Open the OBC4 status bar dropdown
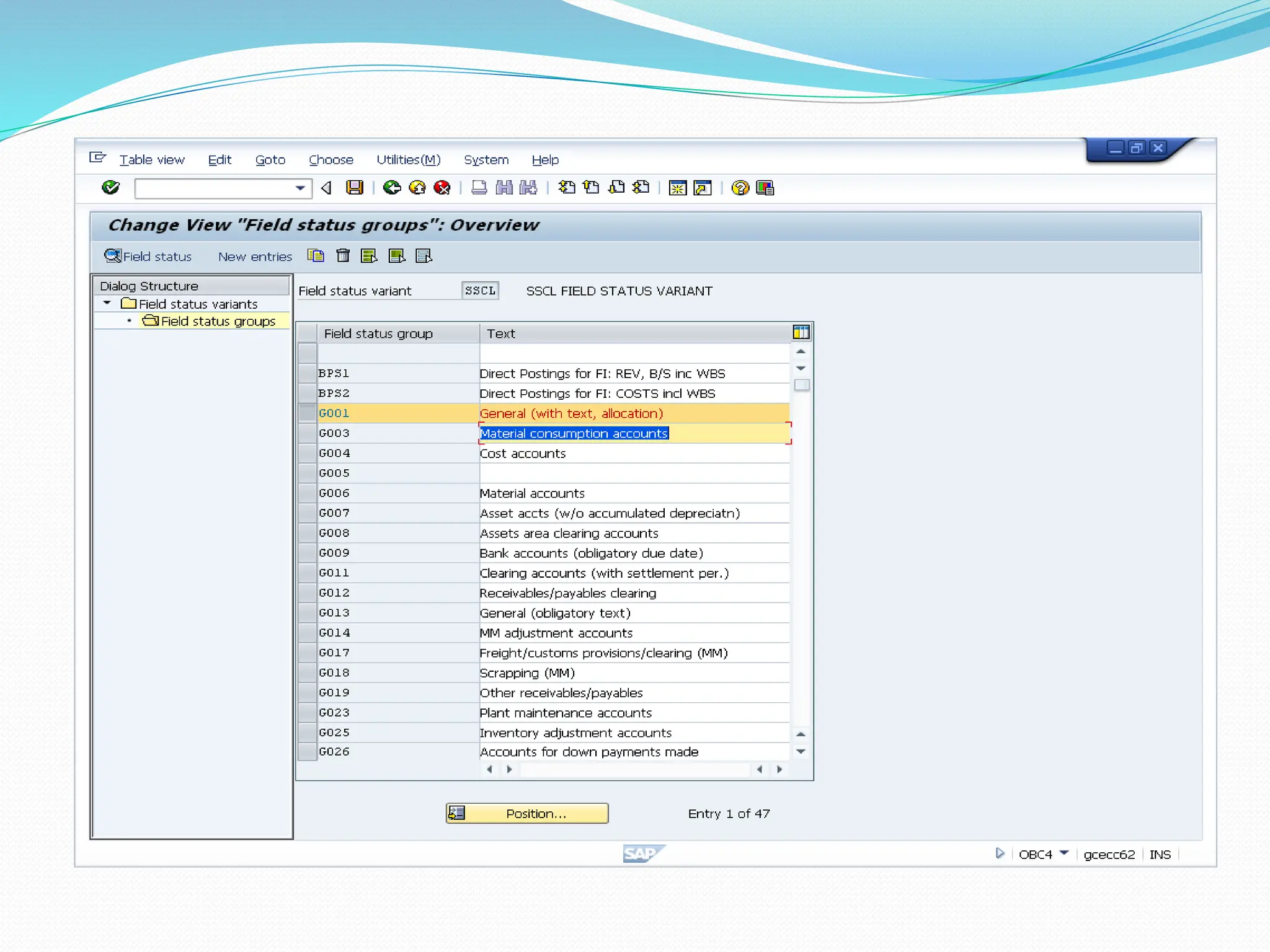 pyautogui.click(x=1065, y=853)
